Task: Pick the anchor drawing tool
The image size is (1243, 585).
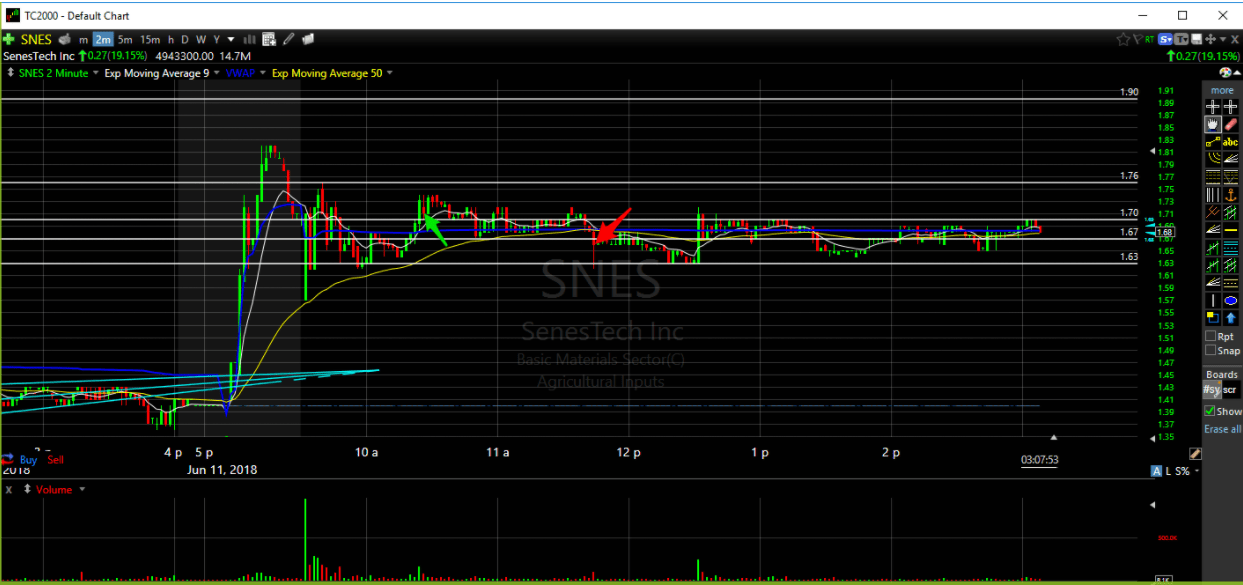Action: point(1231,195)
